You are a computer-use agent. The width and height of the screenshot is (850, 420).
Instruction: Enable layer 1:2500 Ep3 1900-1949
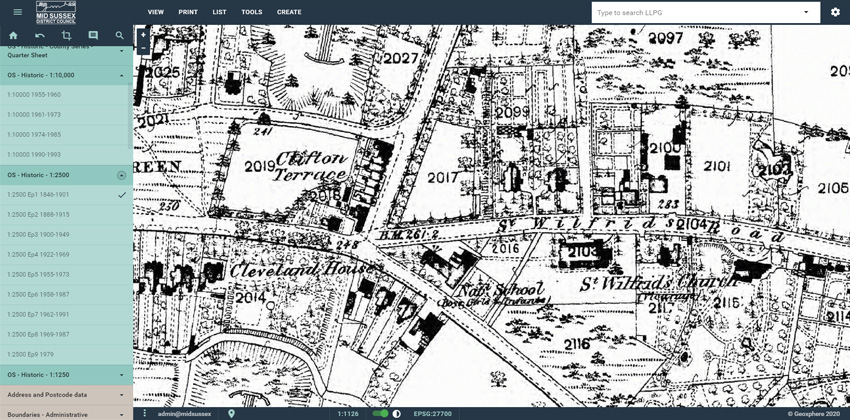[x=66, y=235]
